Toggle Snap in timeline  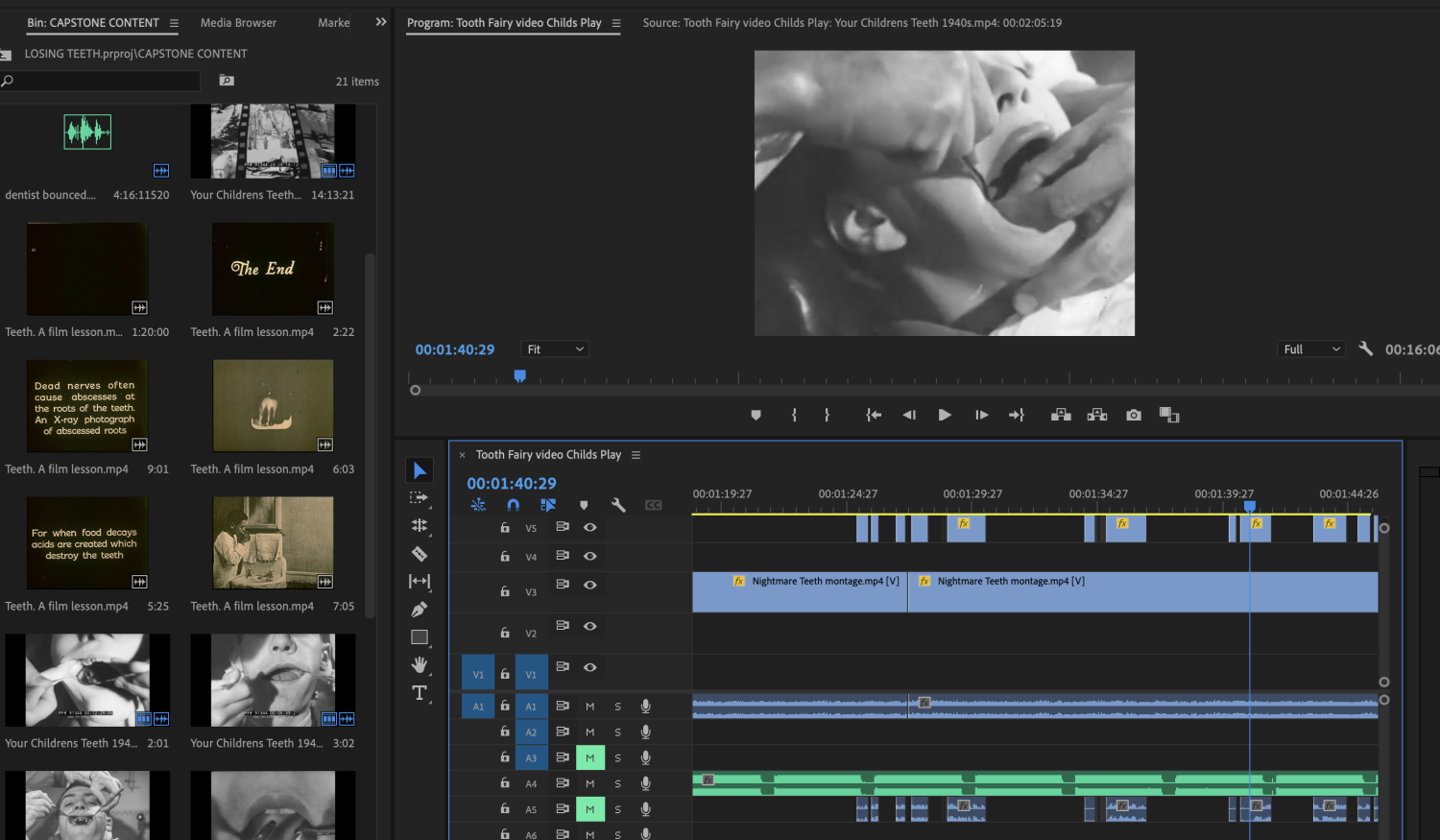point(514,505)
